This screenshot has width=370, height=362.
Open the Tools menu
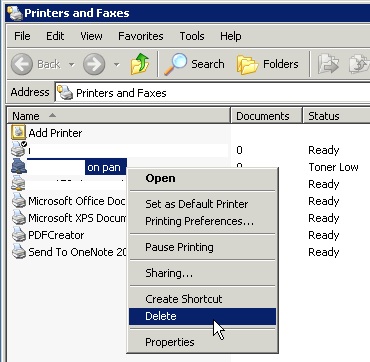click(x=192, y=36)
